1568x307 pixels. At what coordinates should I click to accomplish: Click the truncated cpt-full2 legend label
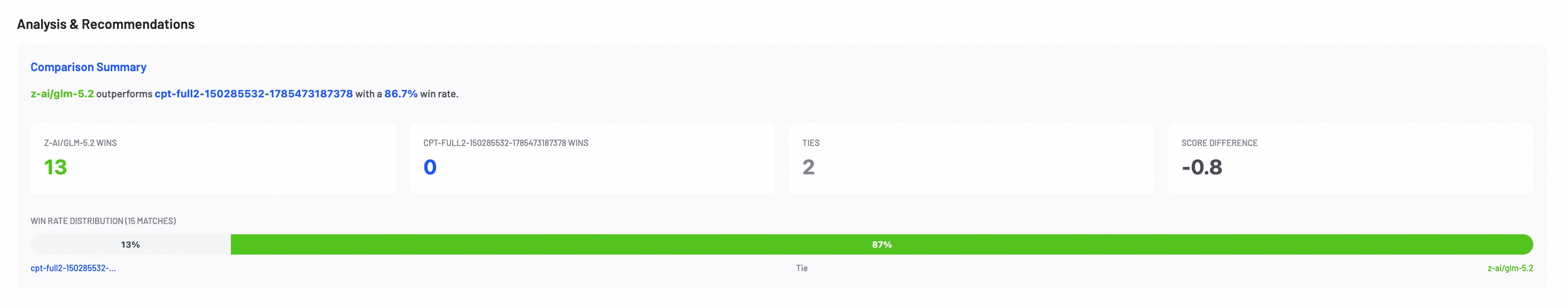[73, 268]
